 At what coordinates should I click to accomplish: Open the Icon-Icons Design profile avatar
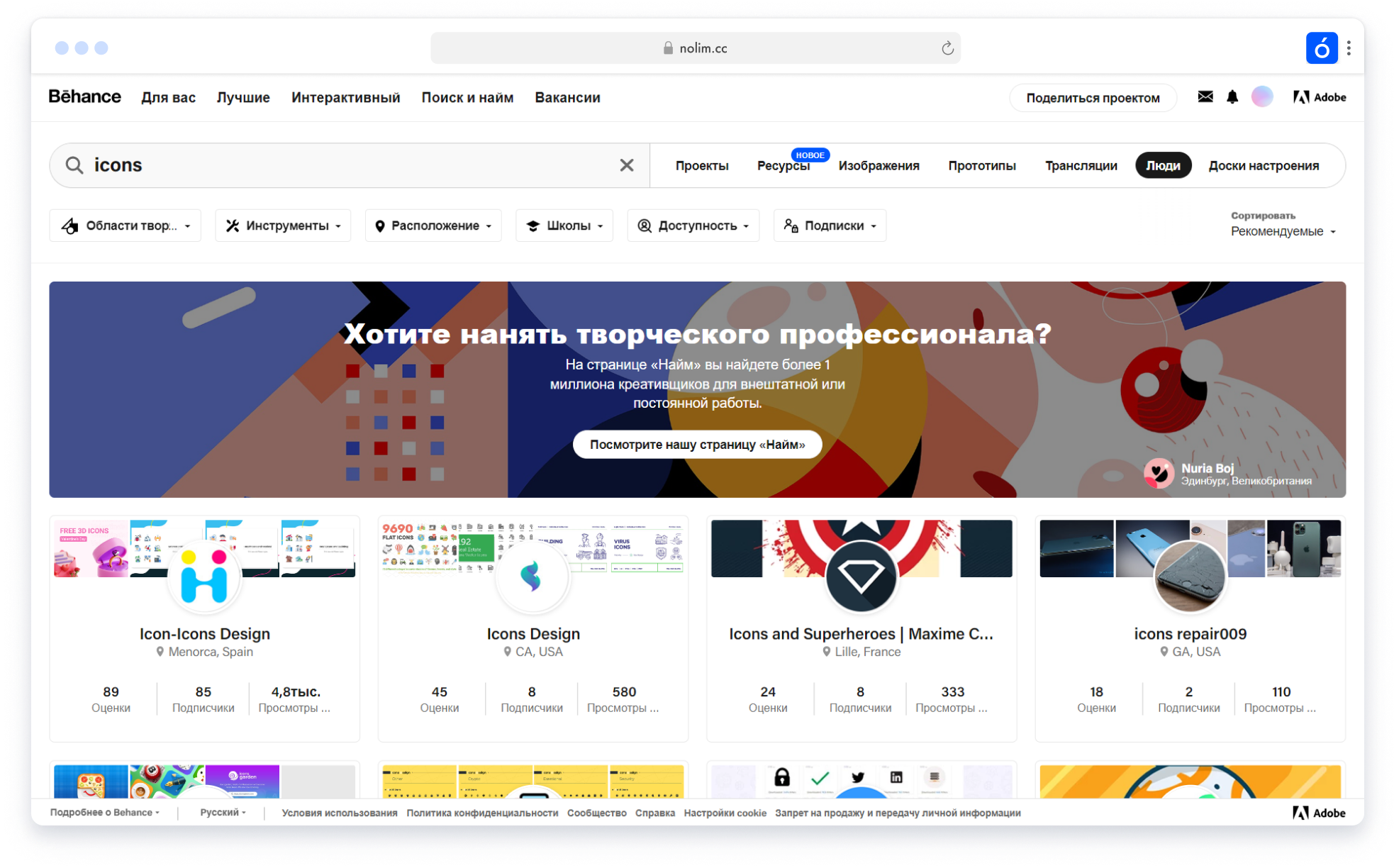pyautogui.click(x=204, y=577)
